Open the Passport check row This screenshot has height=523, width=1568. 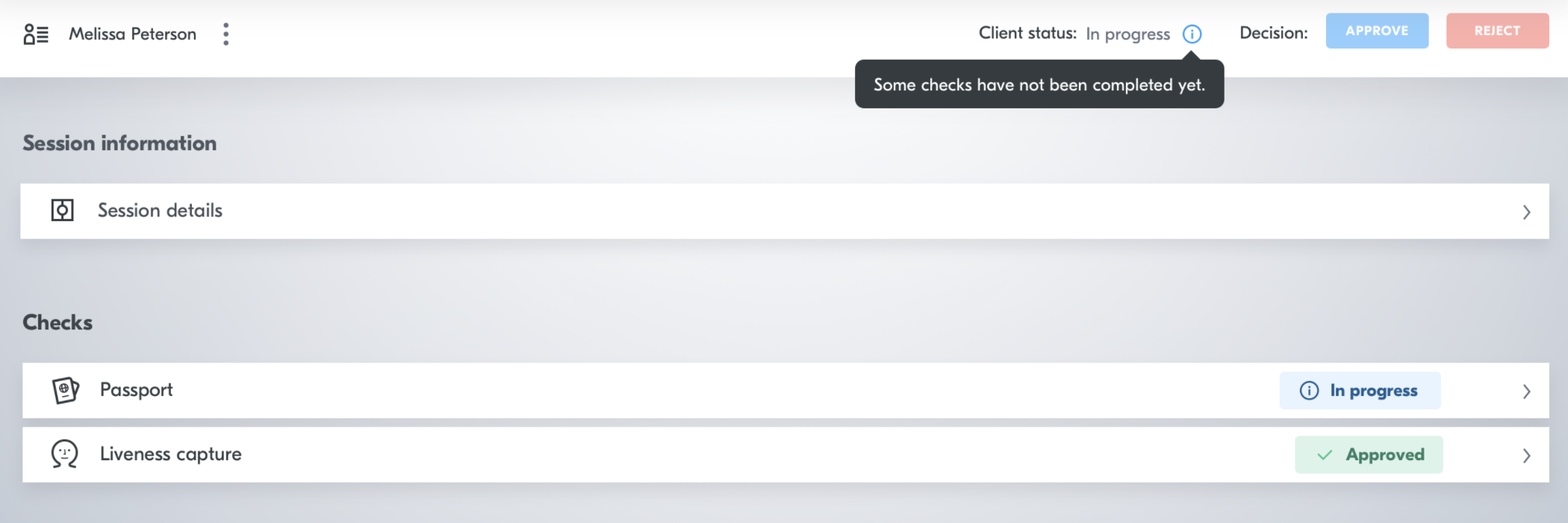pyautogui.click(x=785, y=391)
